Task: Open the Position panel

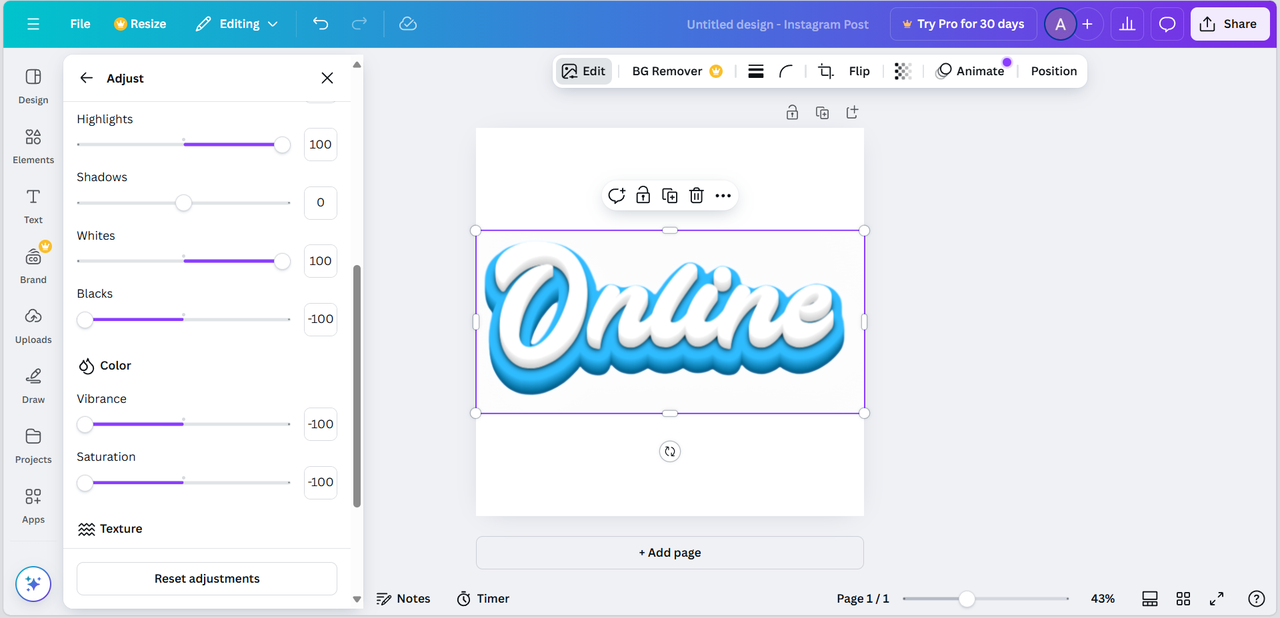Action: 1054,71
